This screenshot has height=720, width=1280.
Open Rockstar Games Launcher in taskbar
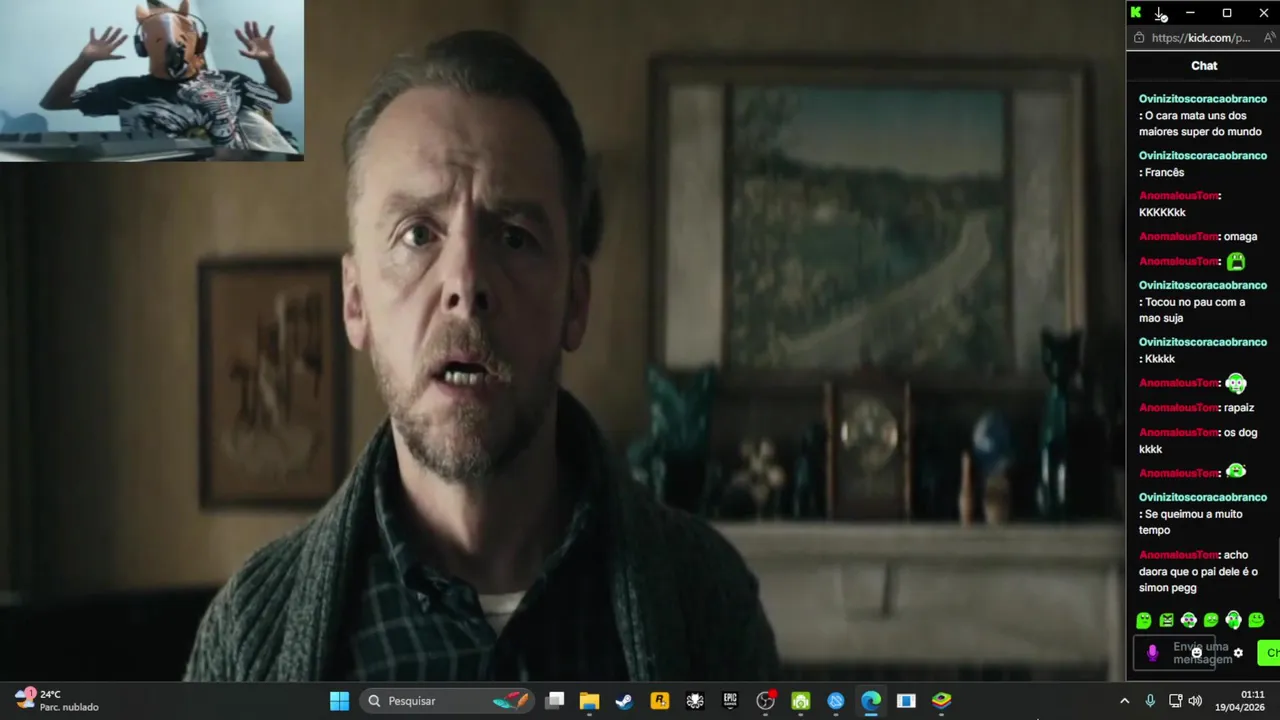659,701
